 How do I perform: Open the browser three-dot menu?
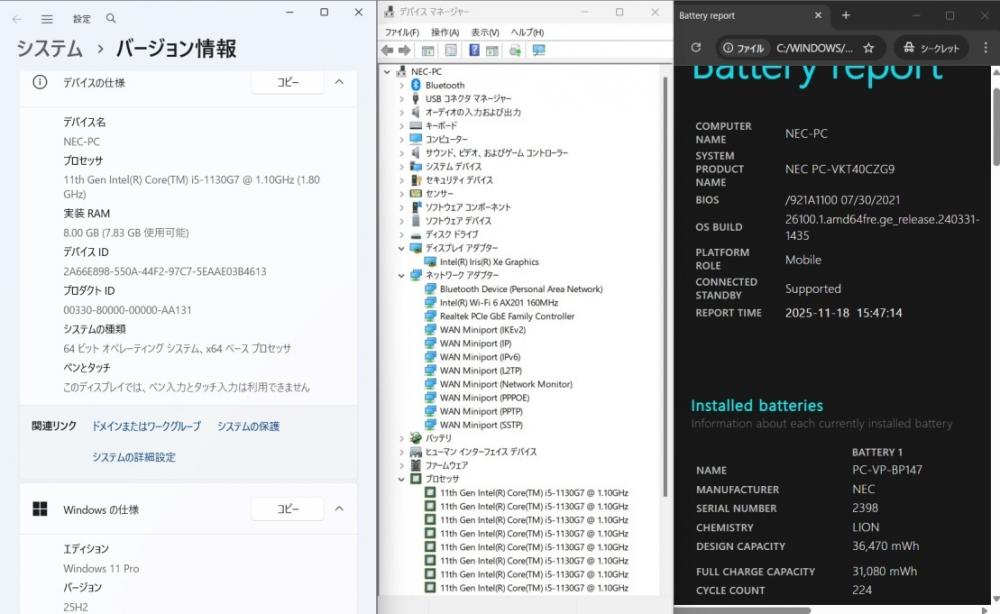coord(985,48)
